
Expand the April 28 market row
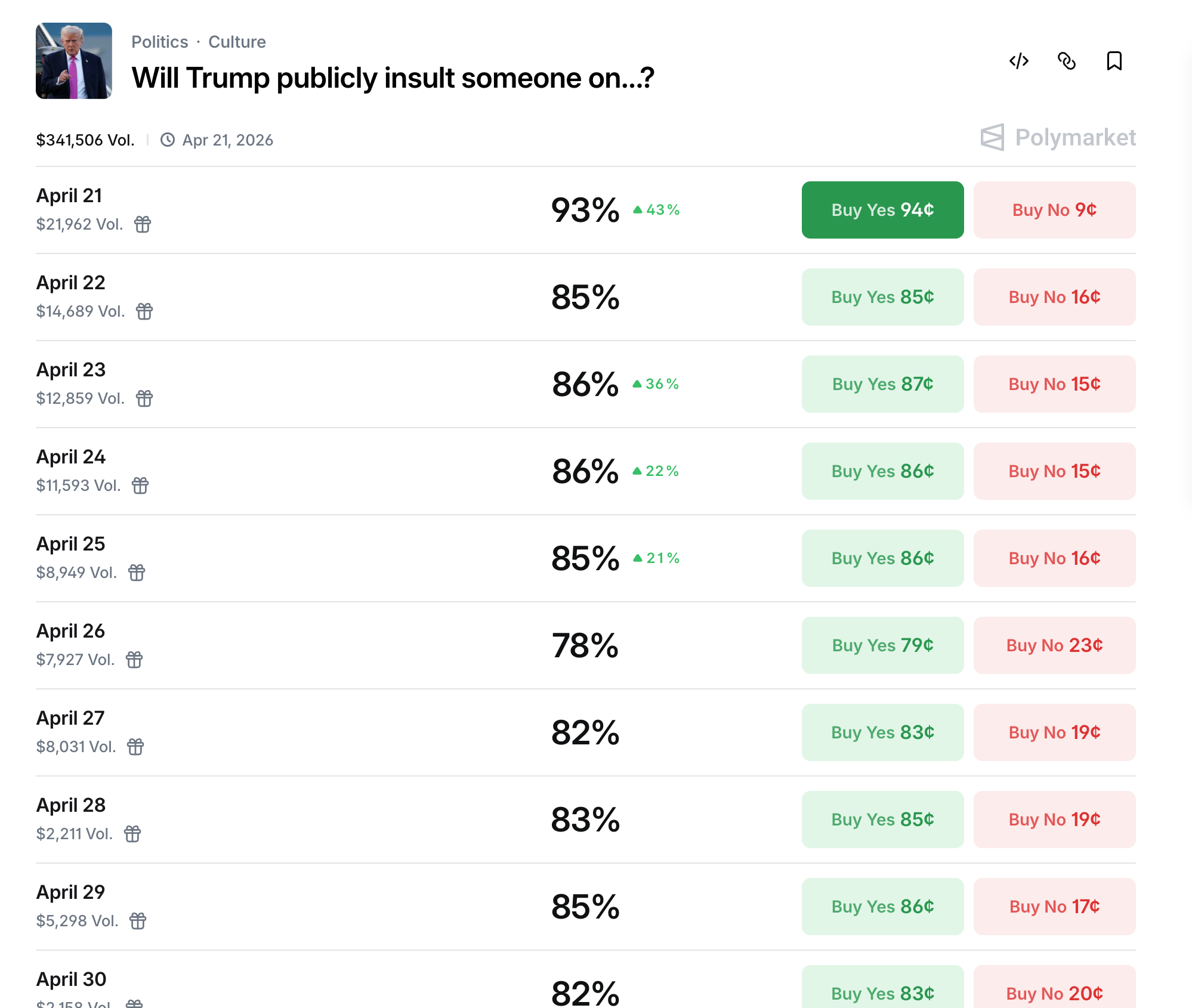click(358, 820)
